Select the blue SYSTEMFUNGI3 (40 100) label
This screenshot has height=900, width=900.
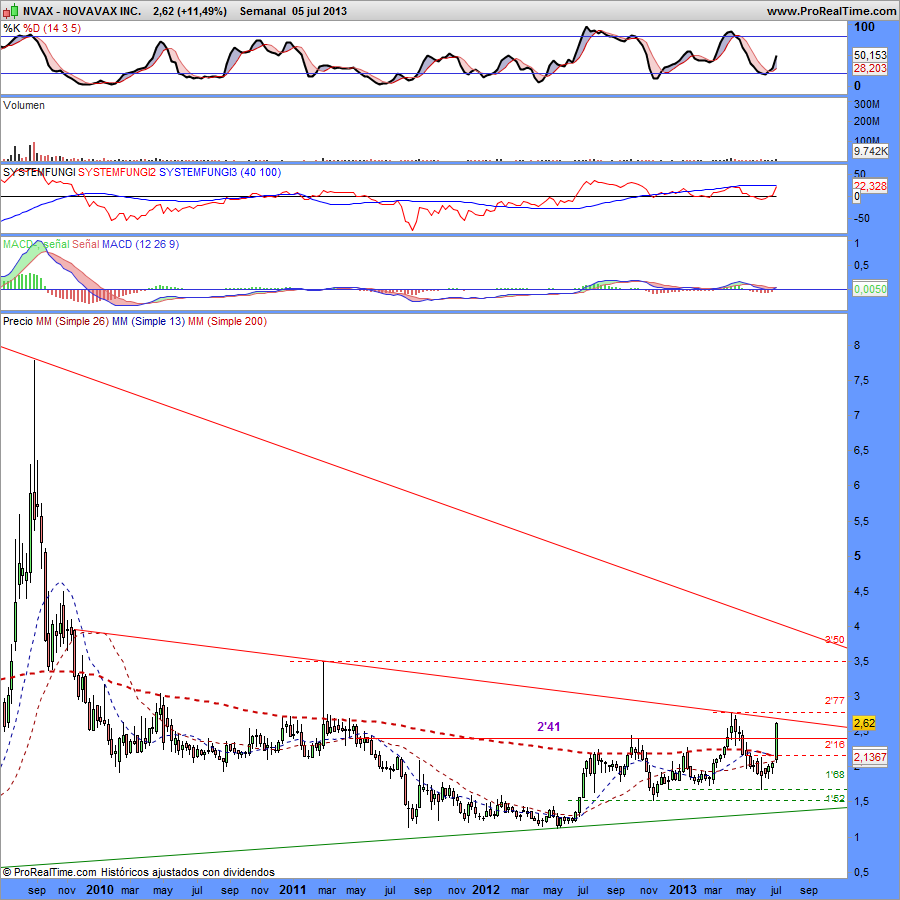pyautogui.click(x=220, y=172)
